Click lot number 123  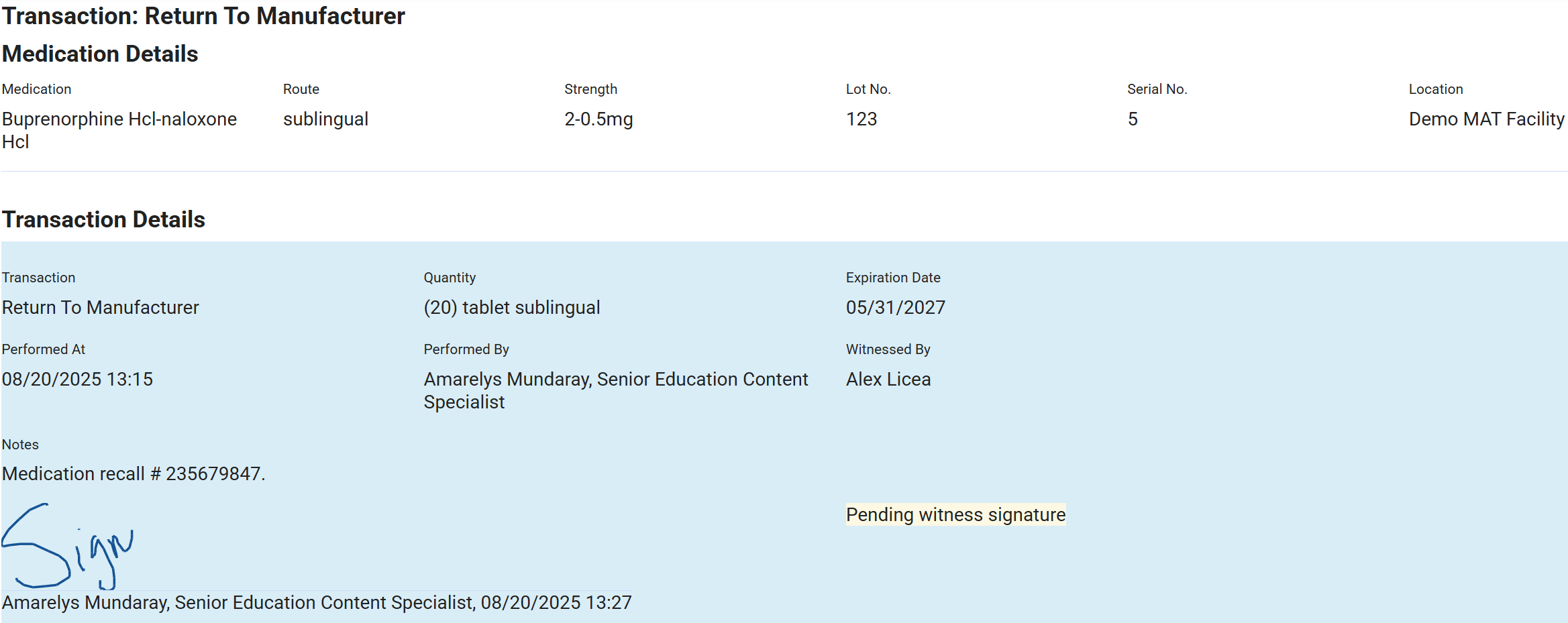pyautogui.click(x=861, y=119)
